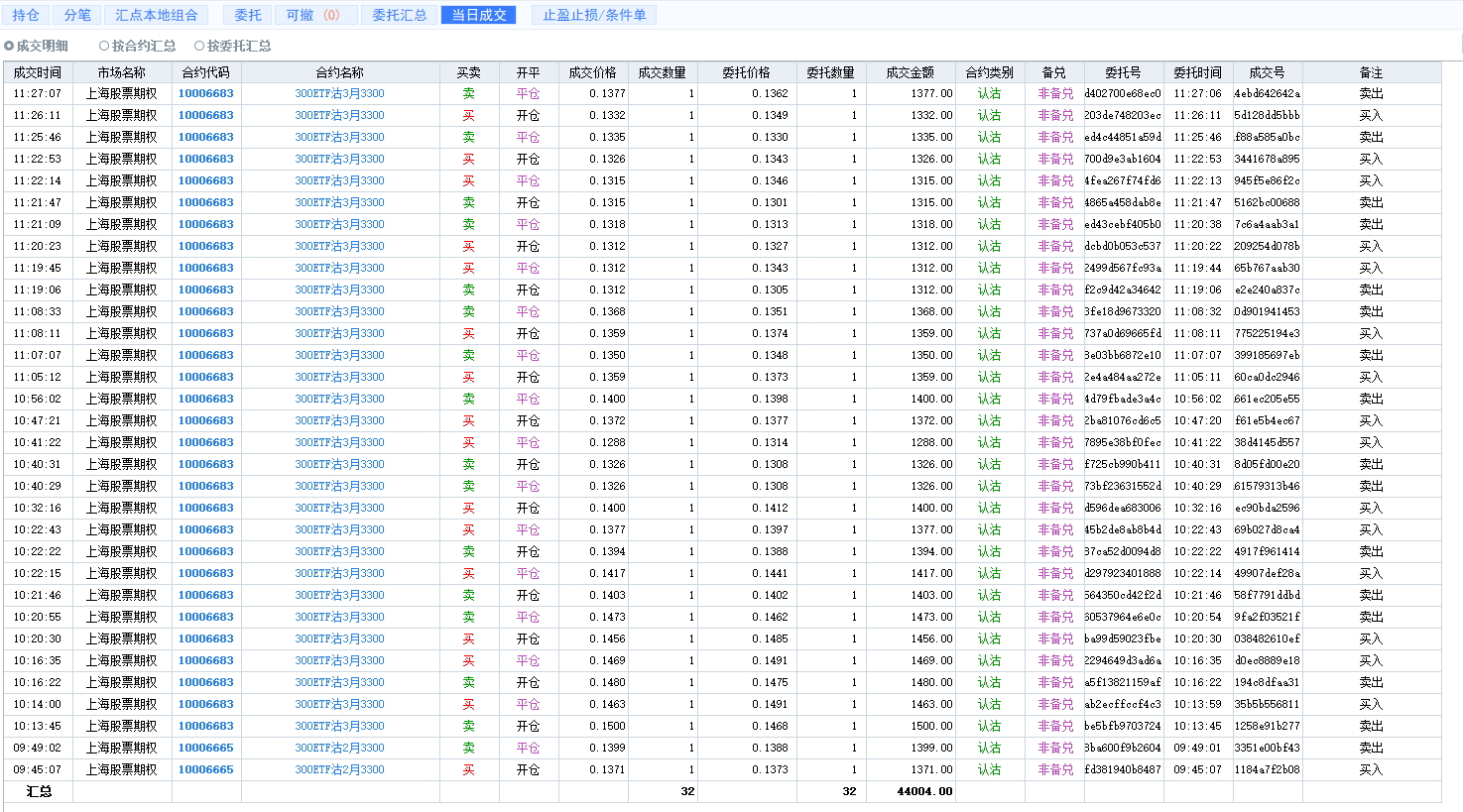Open the 委托汇总 tab
This screenshot has height=812, width=1463.
tap(400, 15)
